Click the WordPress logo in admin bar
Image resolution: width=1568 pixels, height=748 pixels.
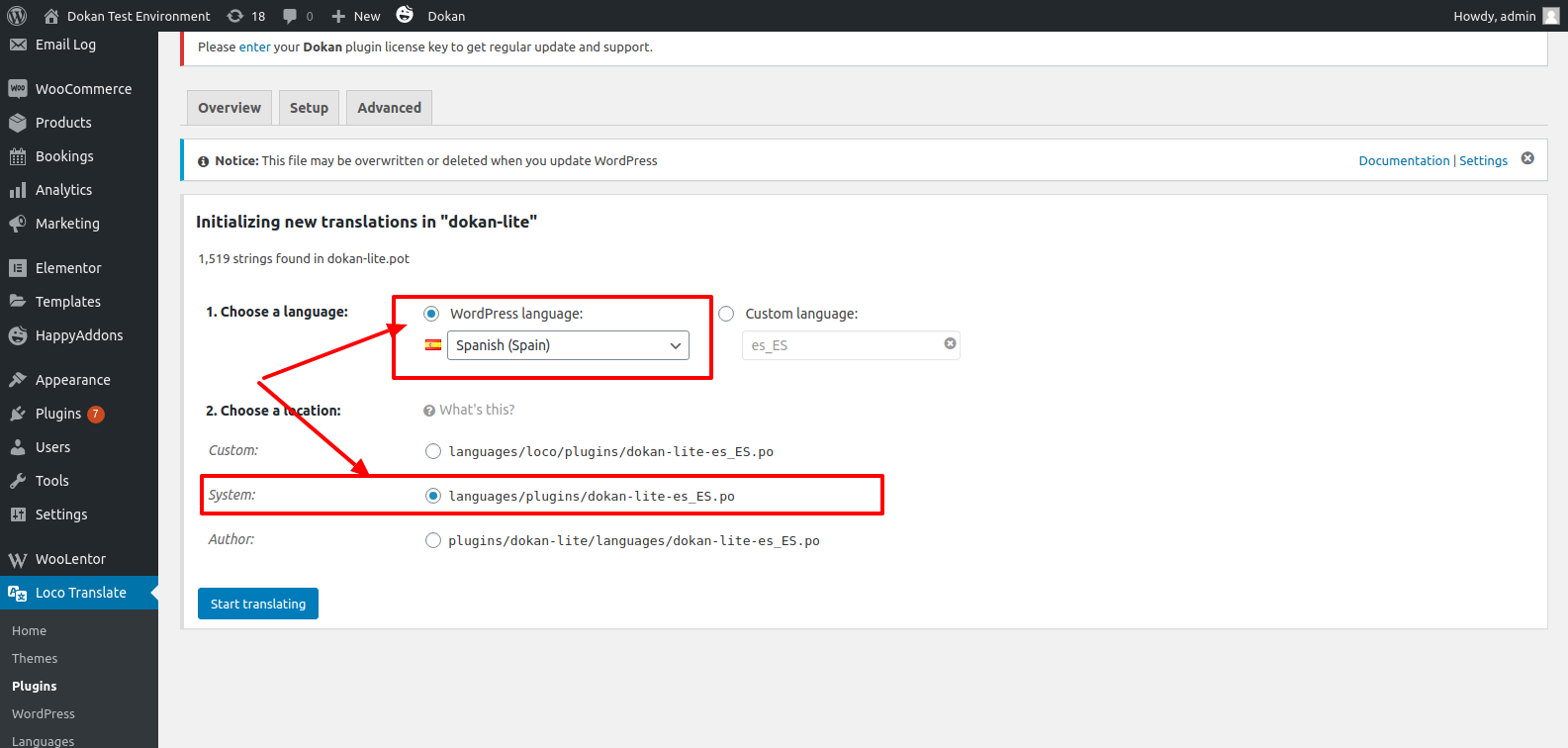[x=17, y=16]
